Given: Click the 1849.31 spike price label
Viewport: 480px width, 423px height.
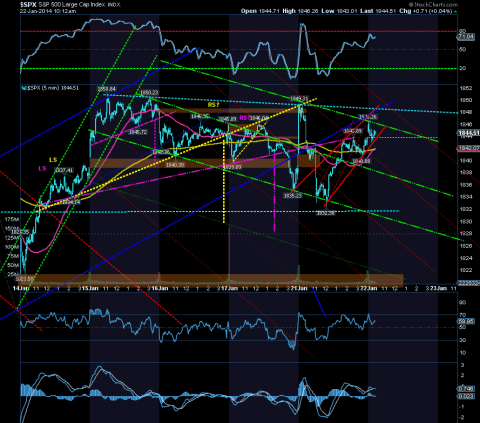Looking at the screenshot, I should 299,98.
